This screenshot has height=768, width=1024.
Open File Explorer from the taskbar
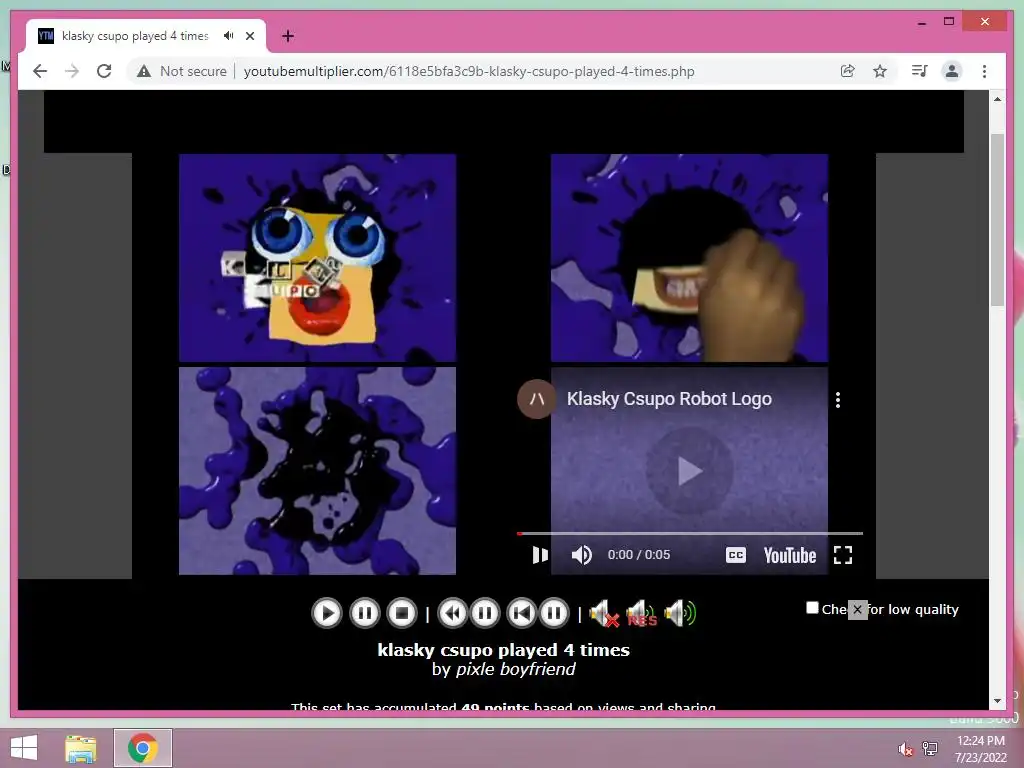pyautogui.click(x=81, y=748)
